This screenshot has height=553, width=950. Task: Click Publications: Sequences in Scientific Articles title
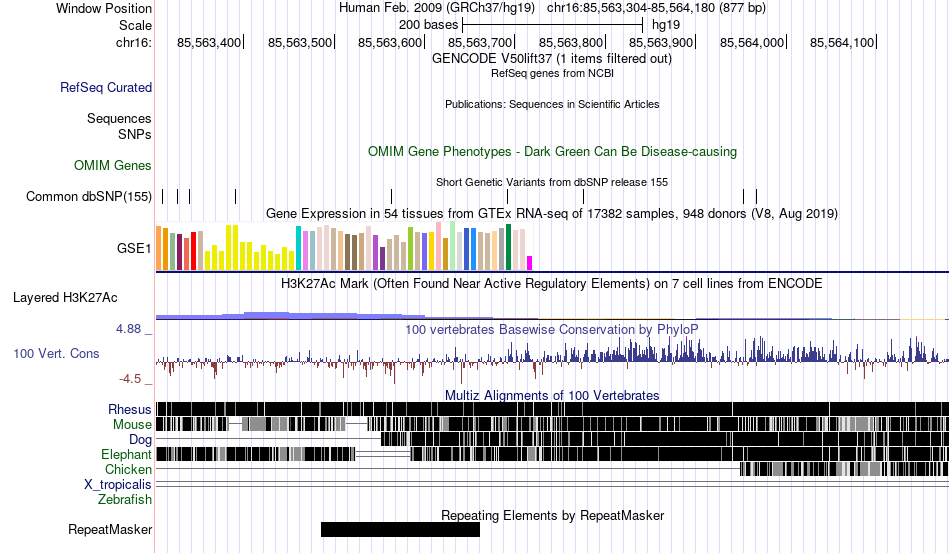tap(552, 104)
